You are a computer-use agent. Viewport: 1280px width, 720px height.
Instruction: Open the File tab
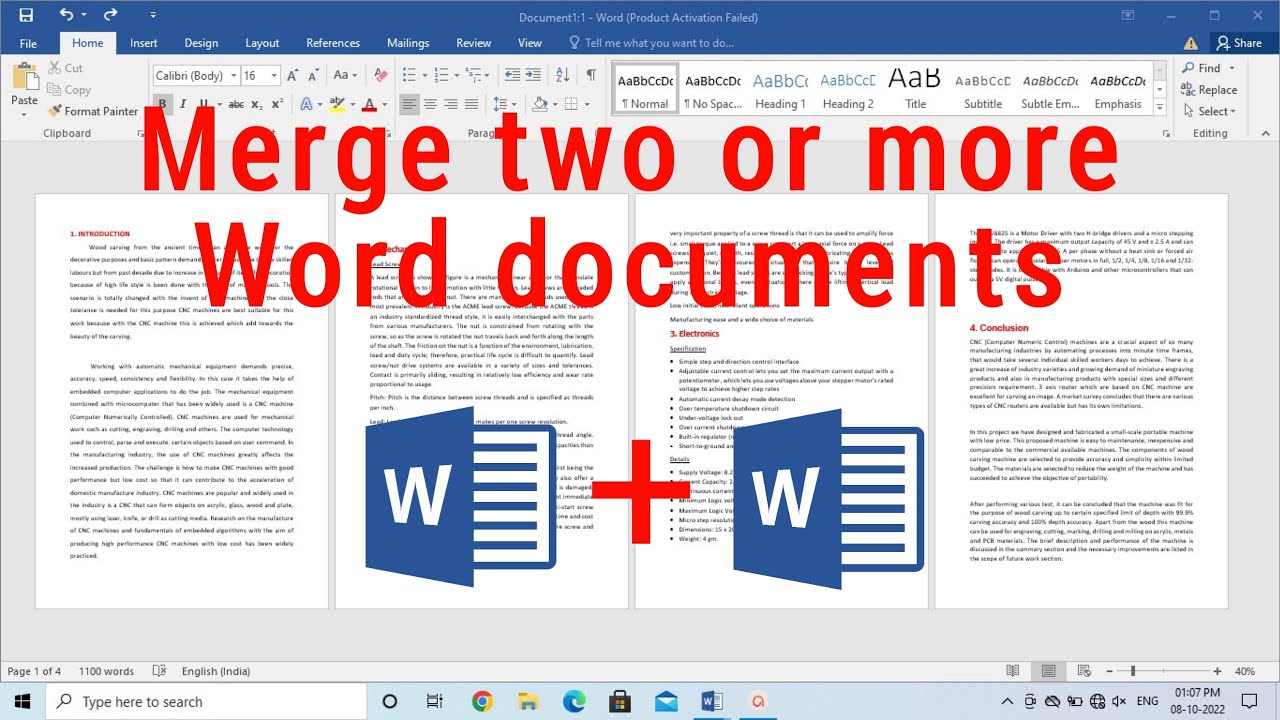pos(28,43)
